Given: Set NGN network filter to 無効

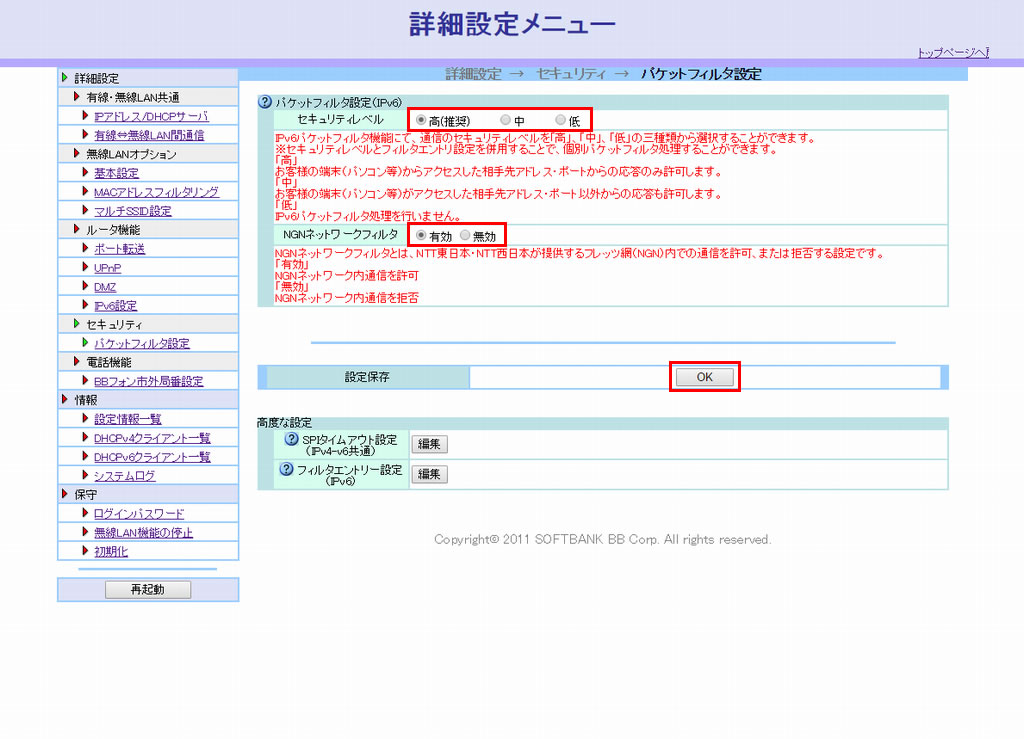Looking at the screenshot, I should pyautogui.click(x=465, y=235).
